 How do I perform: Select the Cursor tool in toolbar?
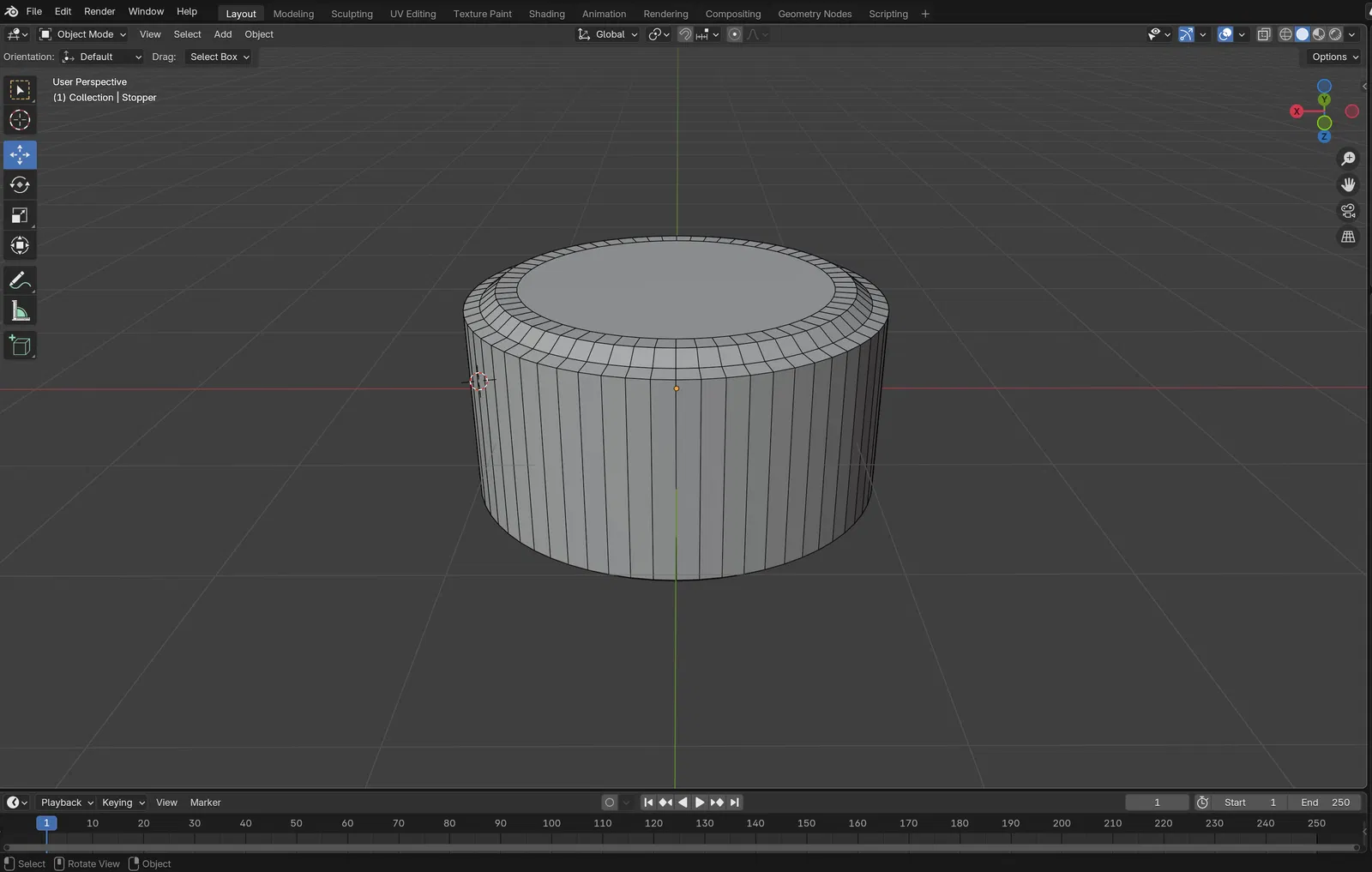tap(20, 121)
